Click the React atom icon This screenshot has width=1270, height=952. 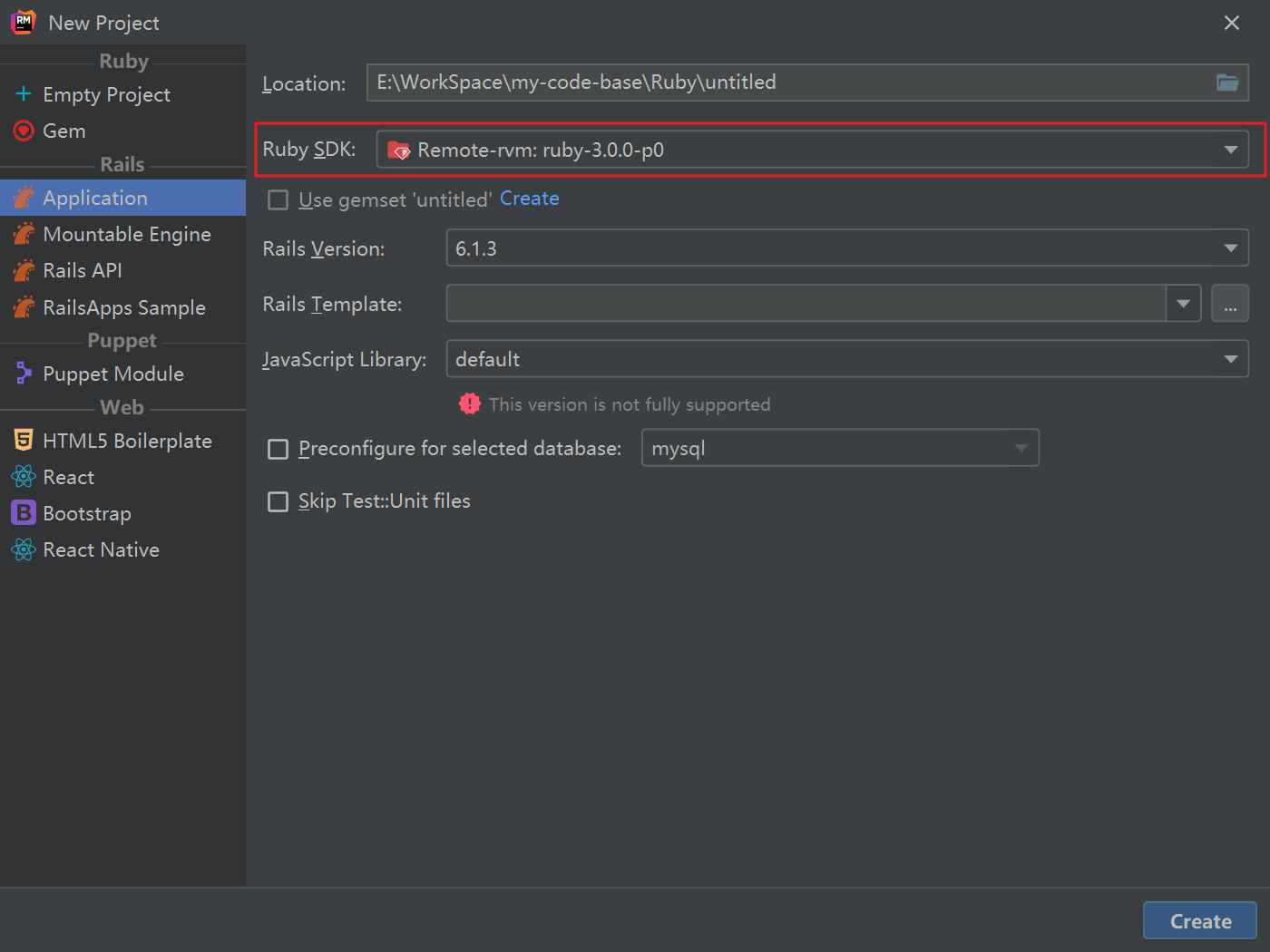pyautogui.click(x=24, y=476)
